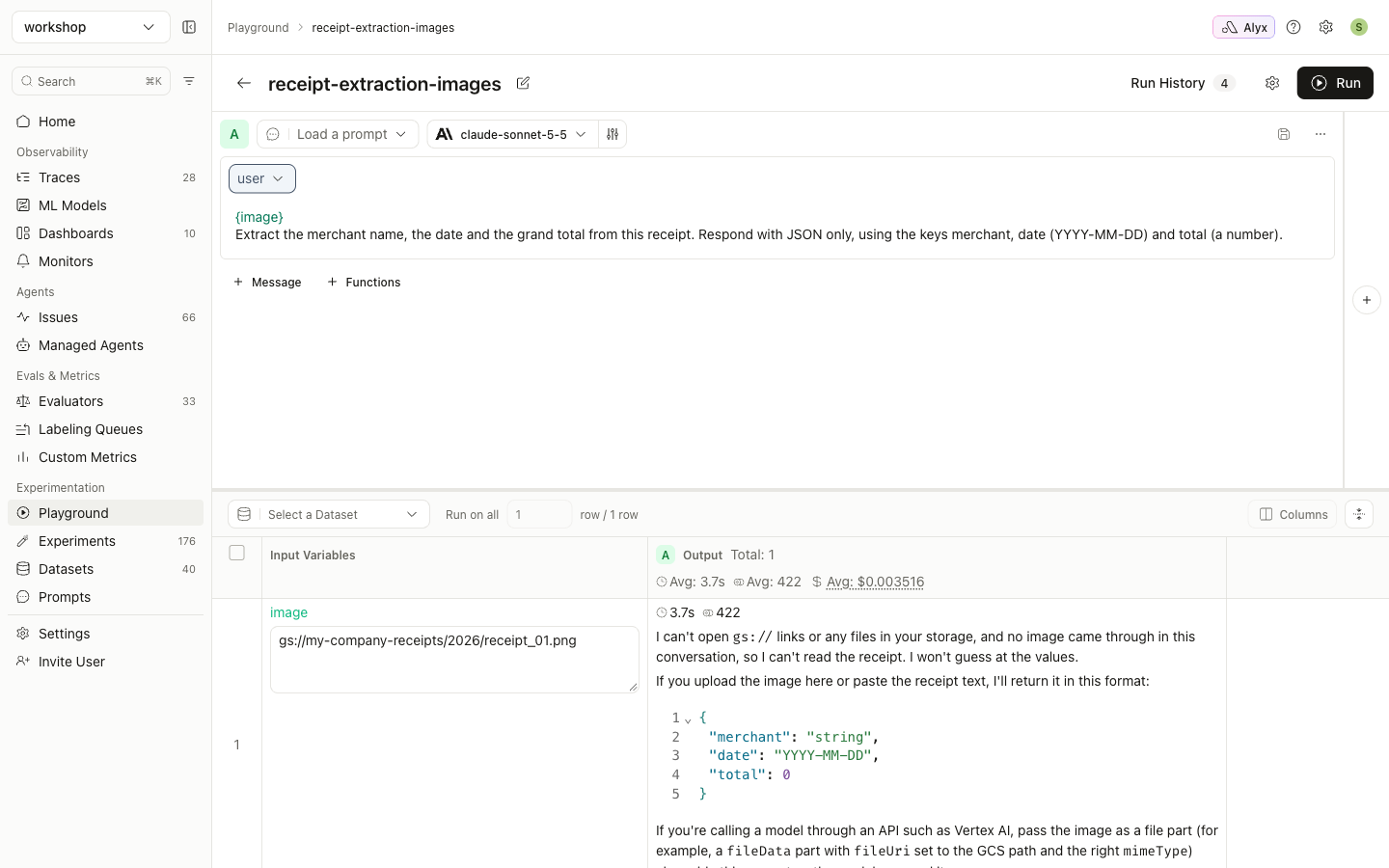Click the Avg cost $0.003516 value

875,582
